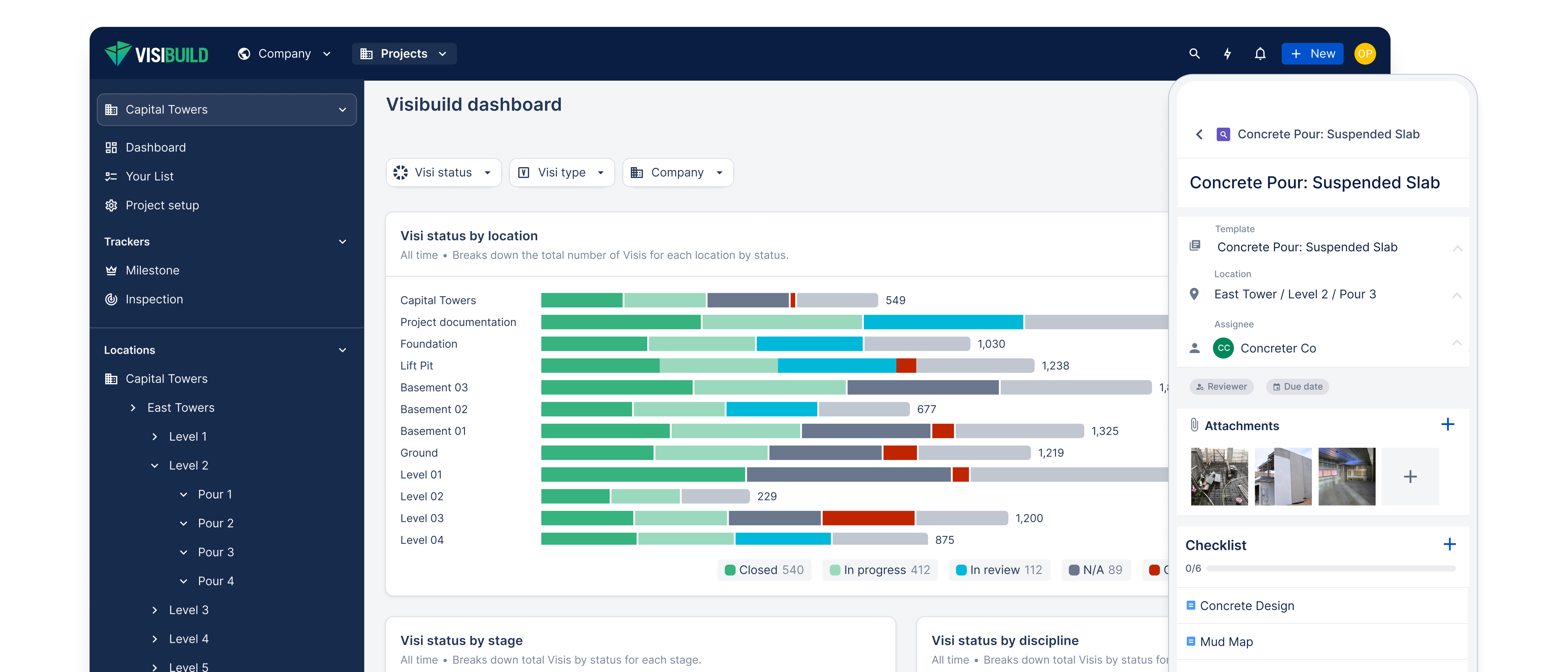The image size is (1568, 672).
Task: Select Your List in the sidebar
Action: click(149, 176)
